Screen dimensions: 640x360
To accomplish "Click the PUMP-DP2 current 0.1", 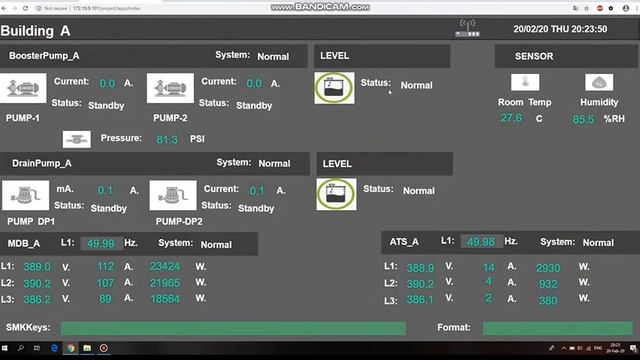I will pyautogui.click(x=257, y=191).
